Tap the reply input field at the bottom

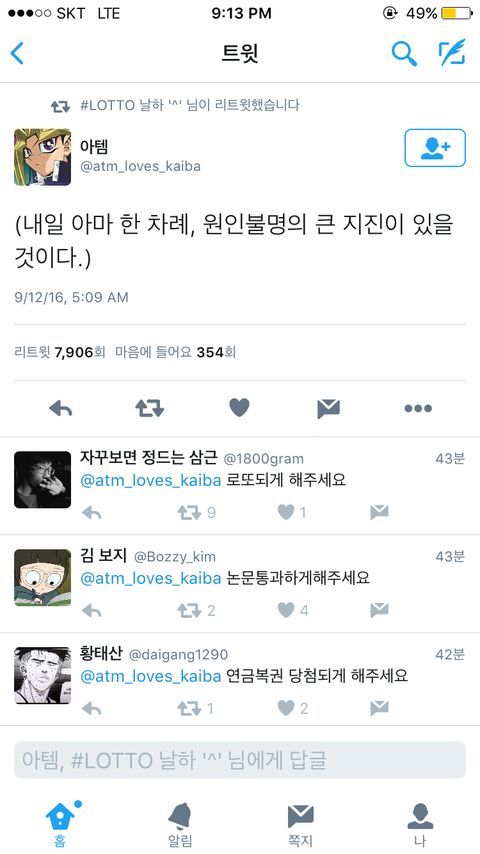(x=240, y=760)
